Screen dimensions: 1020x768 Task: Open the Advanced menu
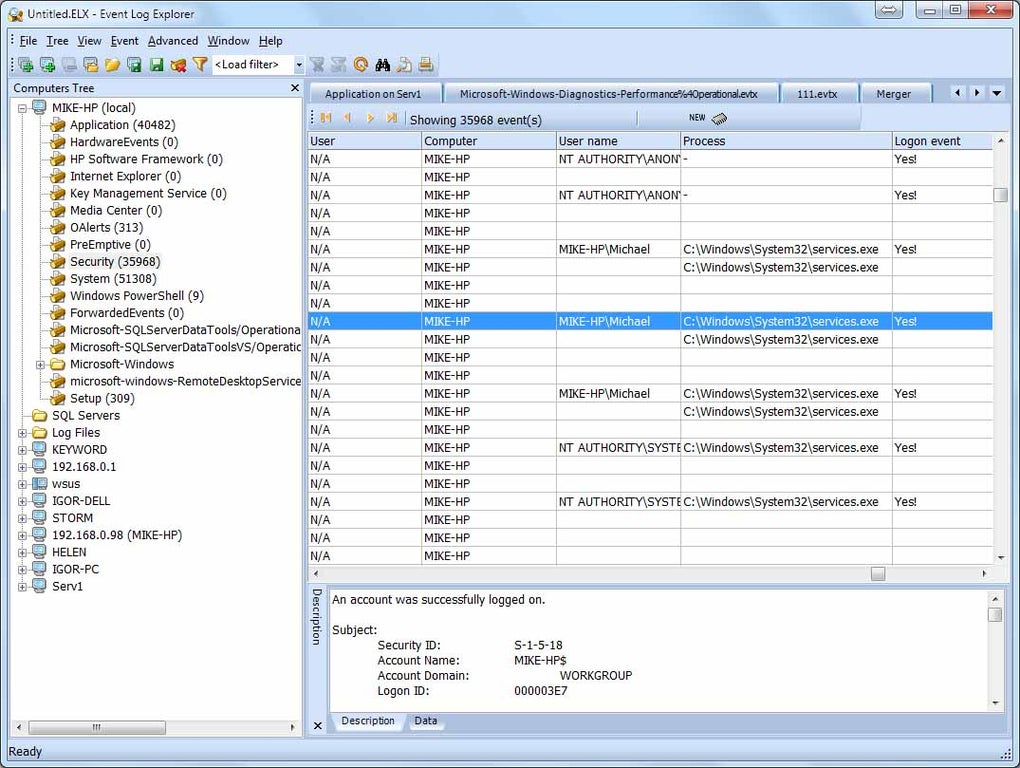(173, 41)
